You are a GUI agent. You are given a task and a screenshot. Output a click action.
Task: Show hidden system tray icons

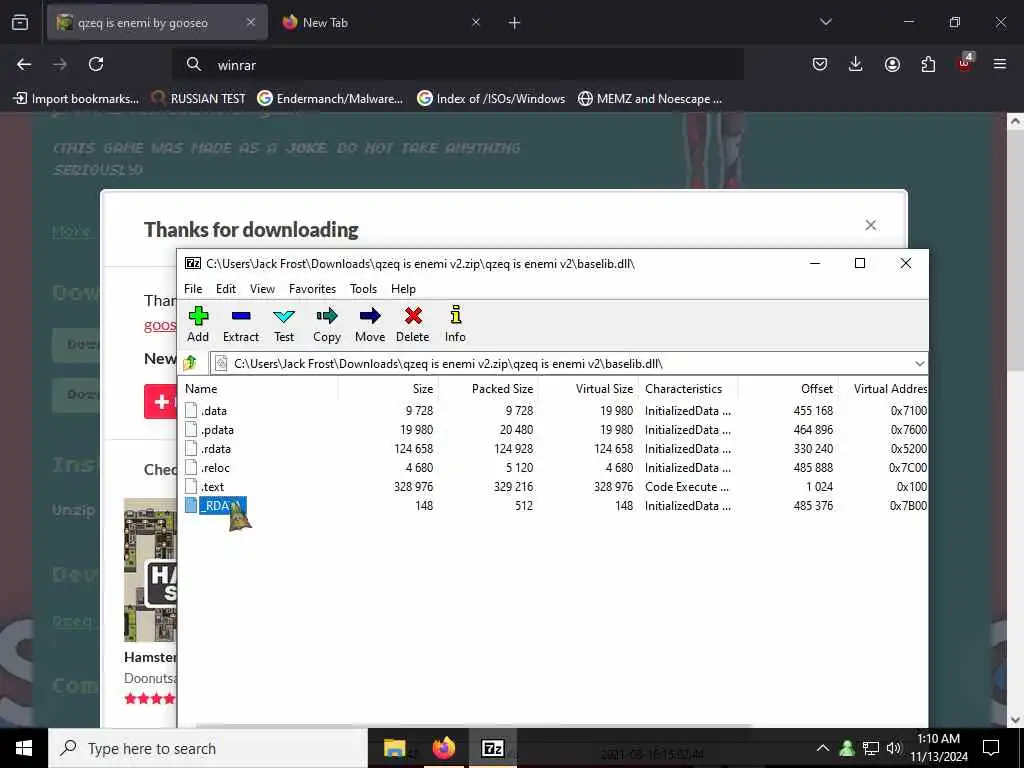pos(823,748)
